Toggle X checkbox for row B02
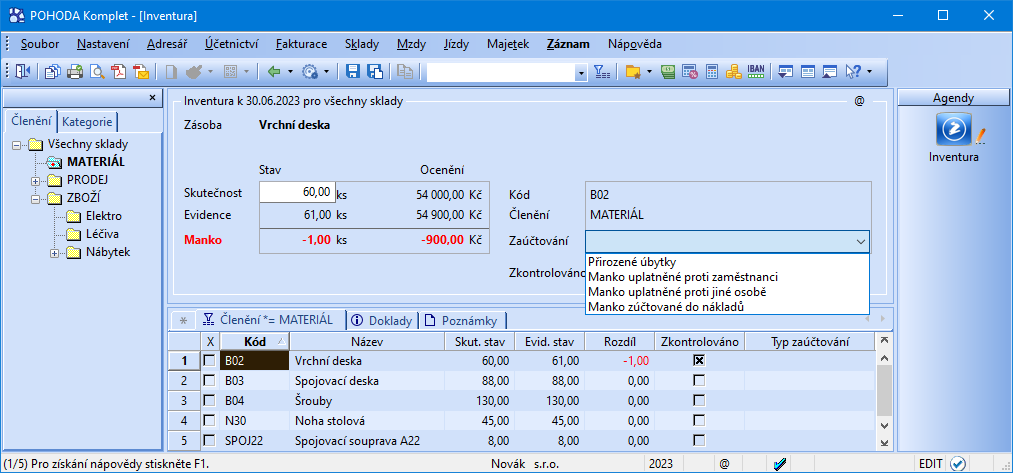 [x=209, y=361]
